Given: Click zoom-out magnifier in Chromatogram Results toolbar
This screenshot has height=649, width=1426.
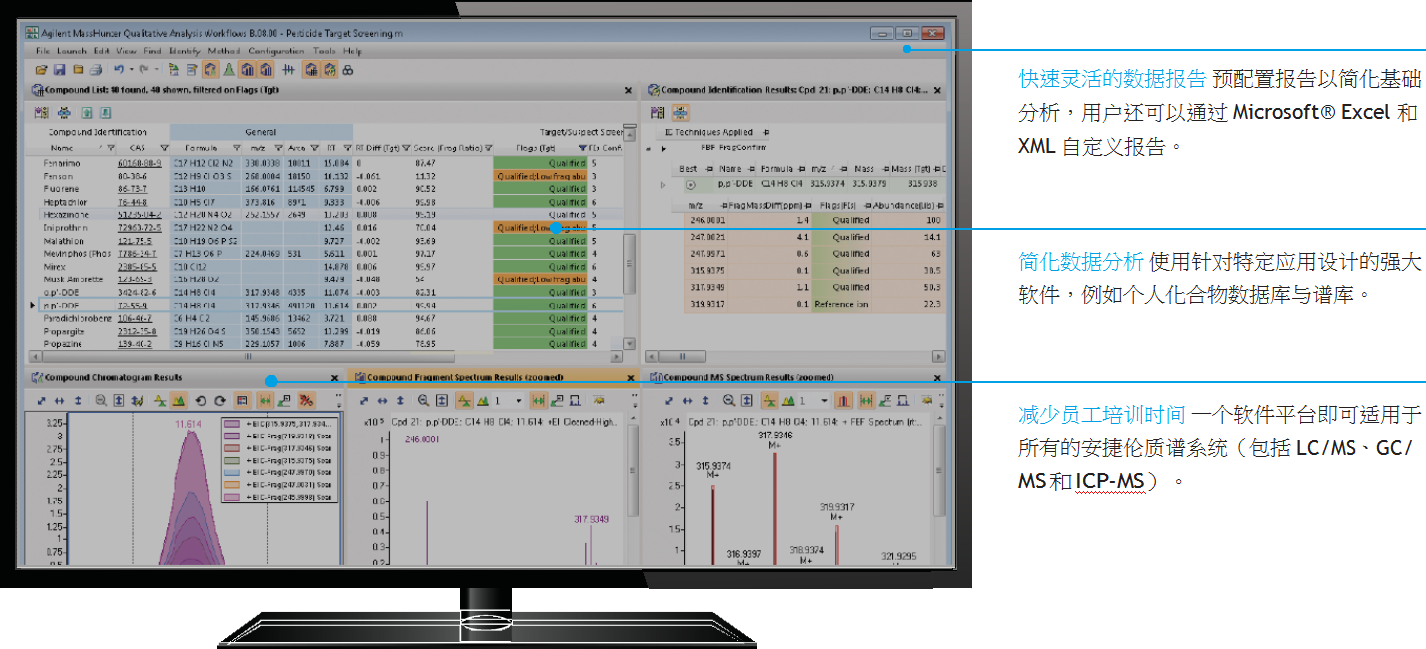Looking at the screenshot, I should click(101, 400).
